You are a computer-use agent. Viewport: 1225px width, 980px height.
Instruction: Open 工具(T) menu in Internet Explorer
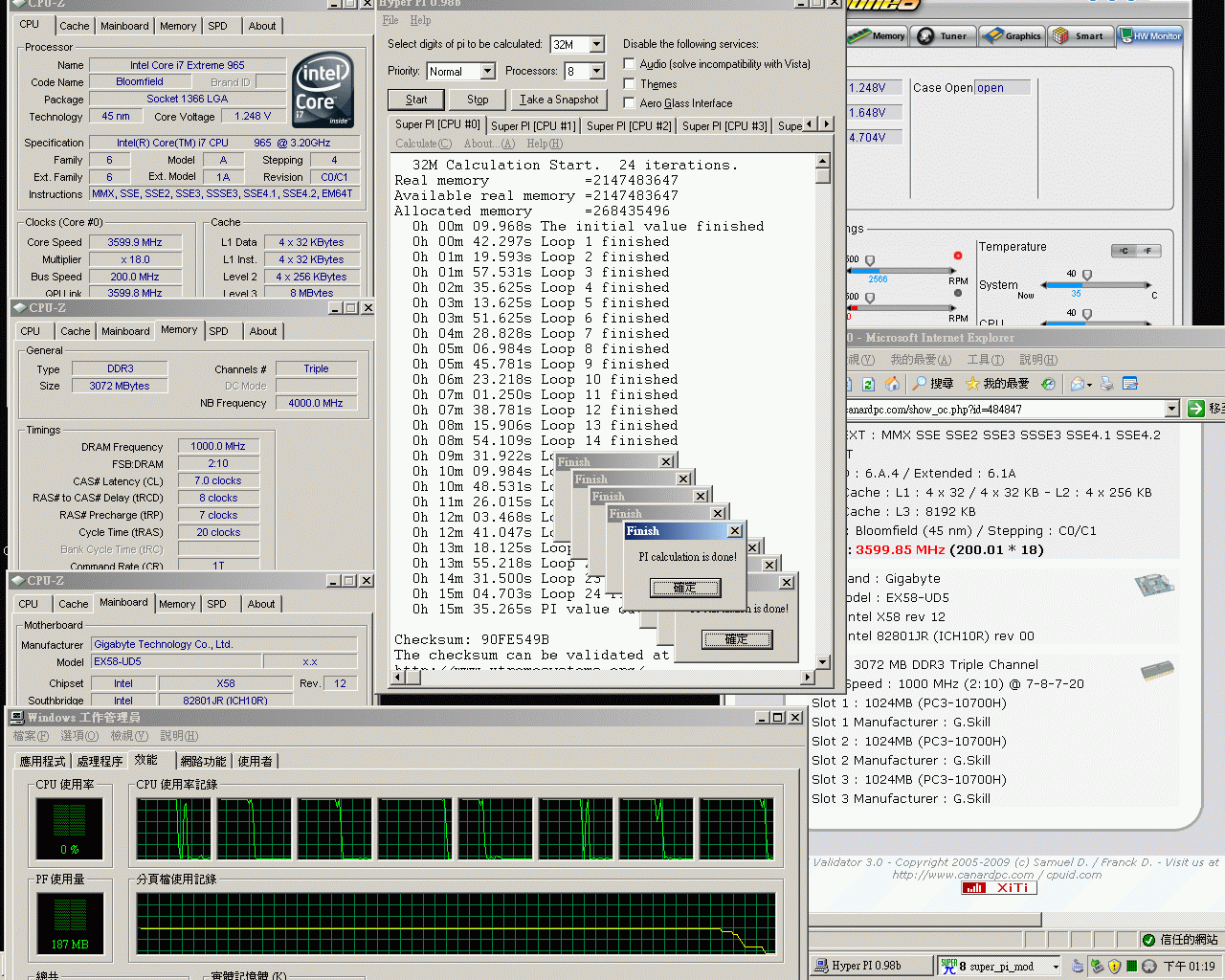click(x=985, y=360)
